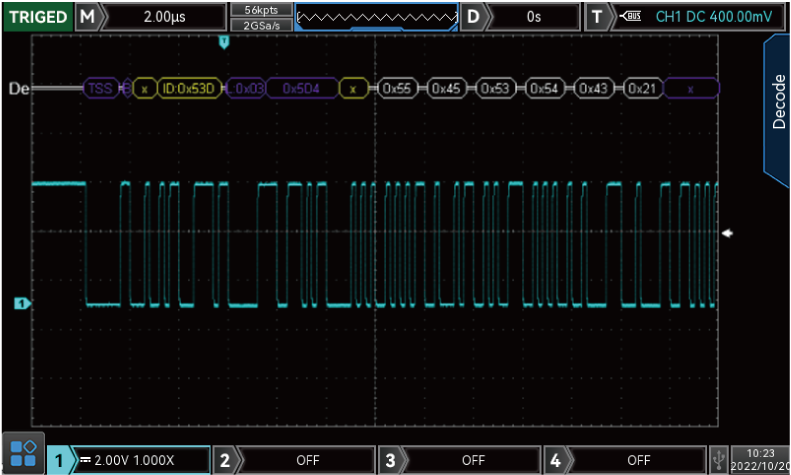Click the 10:23 date and time display
Image resolution: width=791 pixels, height=475 pixels.
click(761, 460)
